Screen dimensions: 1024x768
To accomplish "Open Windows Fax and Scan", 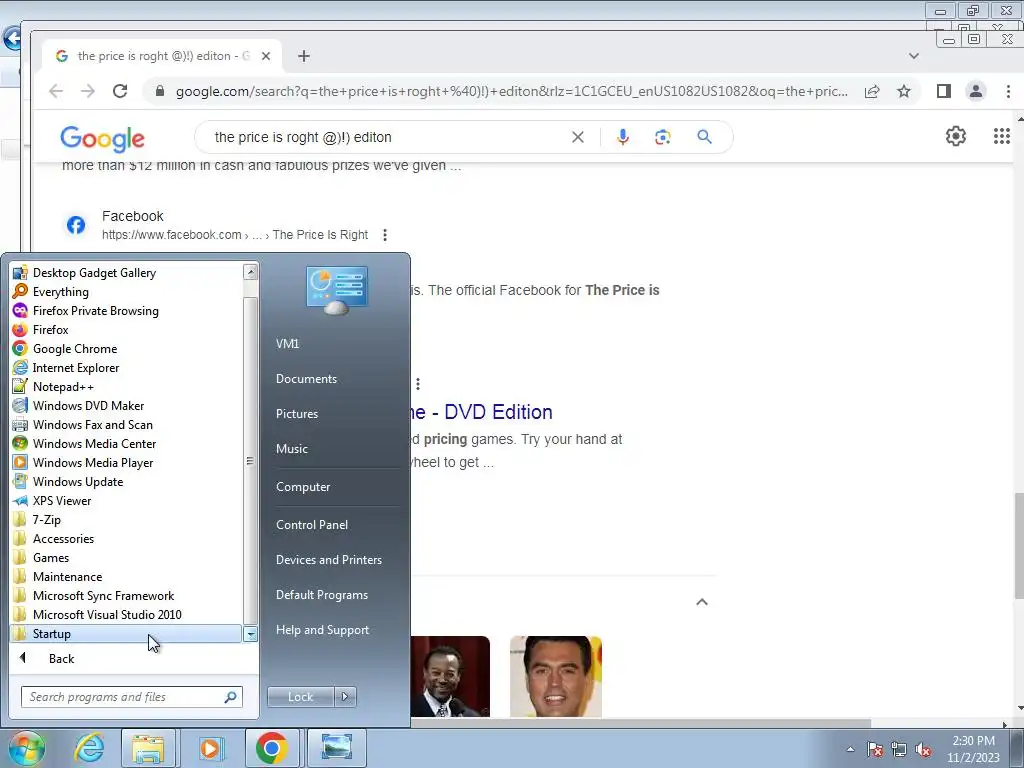I will pos(127,424).
